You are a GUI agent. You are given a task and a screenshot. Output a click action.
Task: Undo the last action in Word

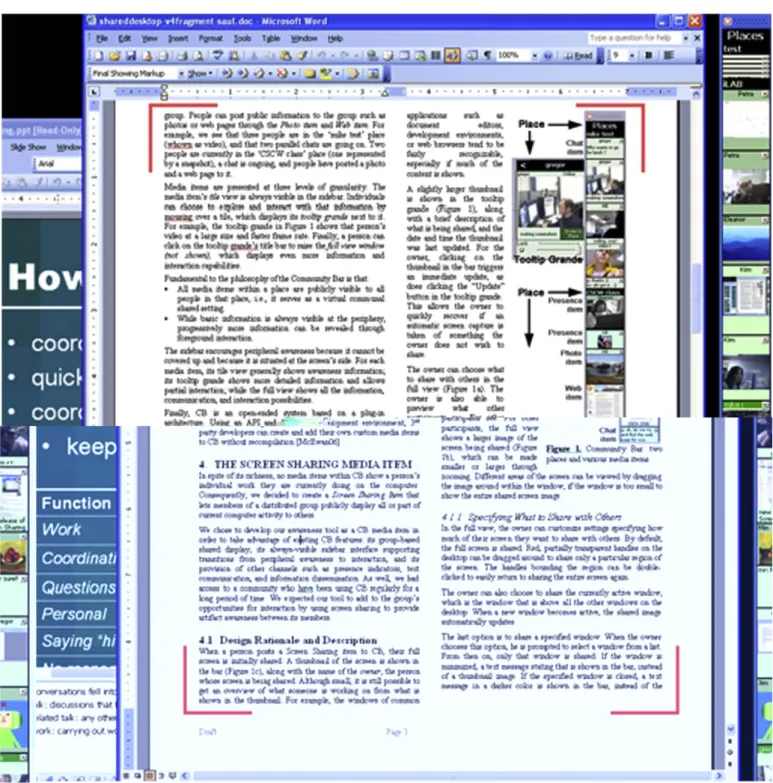point(322,55)
